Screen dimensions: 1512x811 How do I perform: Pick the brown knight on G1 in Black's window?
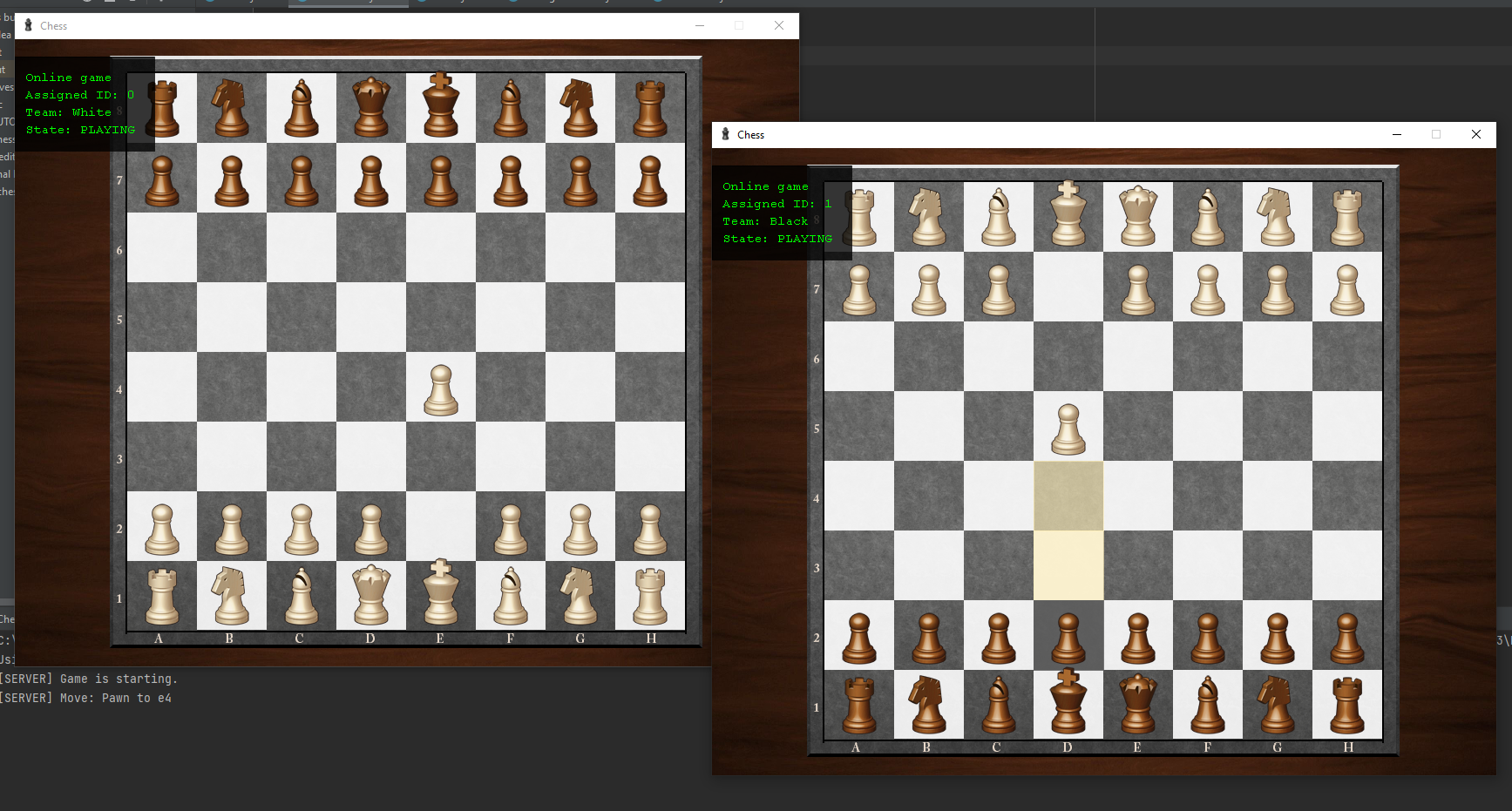coord(1277,705)
